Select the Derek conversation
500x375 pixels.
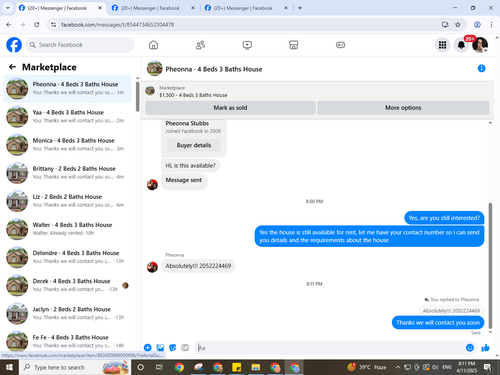(68, 285)
